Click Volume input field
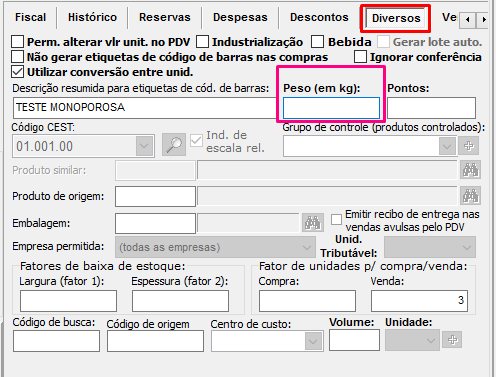 pos(354,340)
